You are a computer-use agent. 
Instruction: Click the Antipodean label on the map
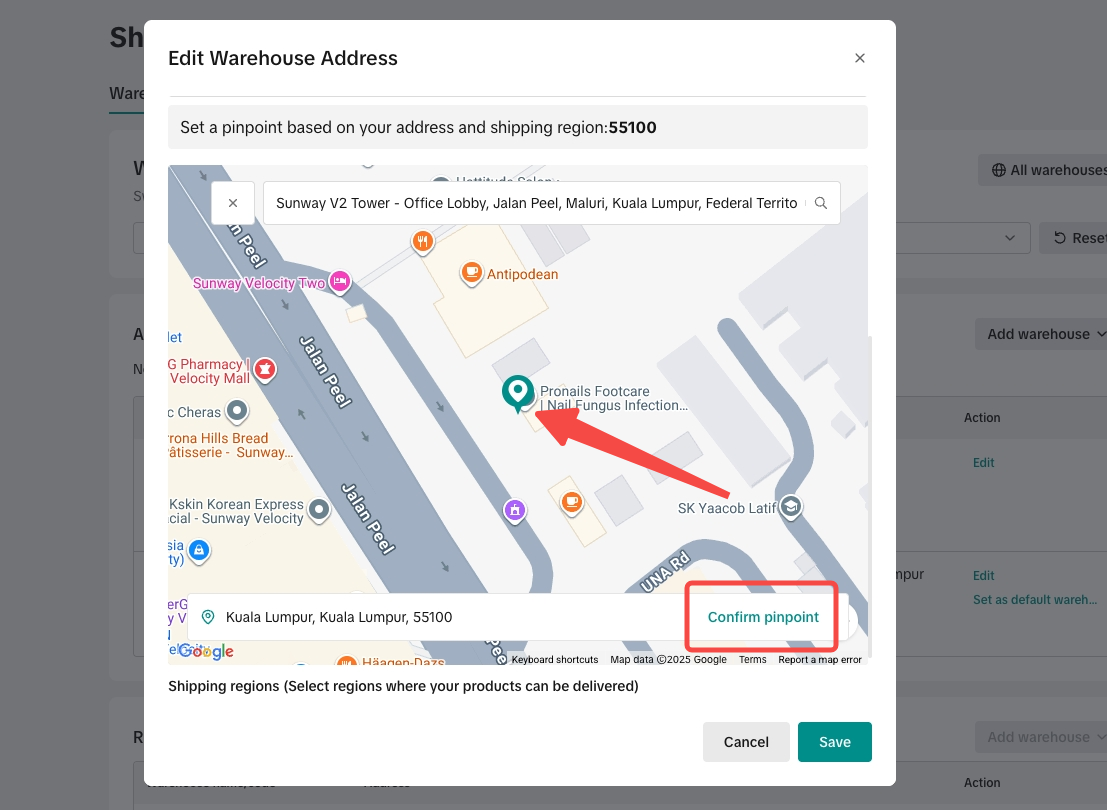click(522, 275)
